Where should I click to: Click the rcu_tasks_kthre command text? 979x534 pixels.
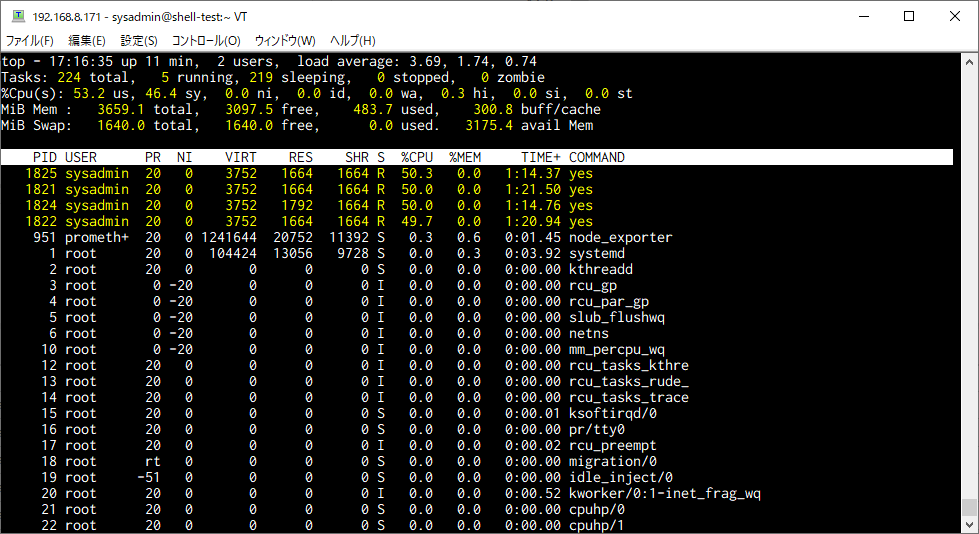coord(629,365)
